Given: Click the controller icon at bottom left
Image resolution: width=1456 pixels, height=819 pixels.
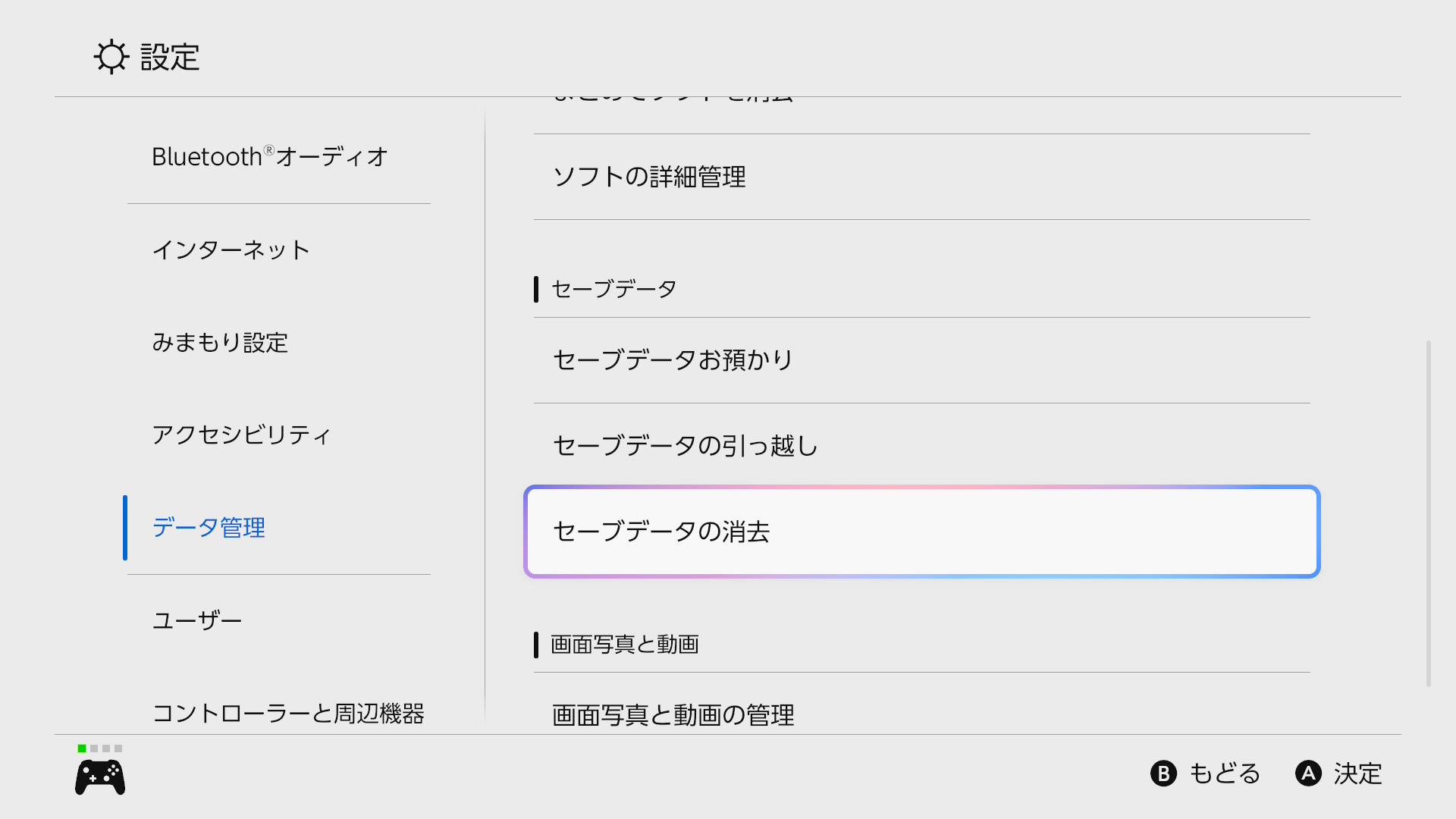Looking at the screenshot, I should tap(100, 777).
